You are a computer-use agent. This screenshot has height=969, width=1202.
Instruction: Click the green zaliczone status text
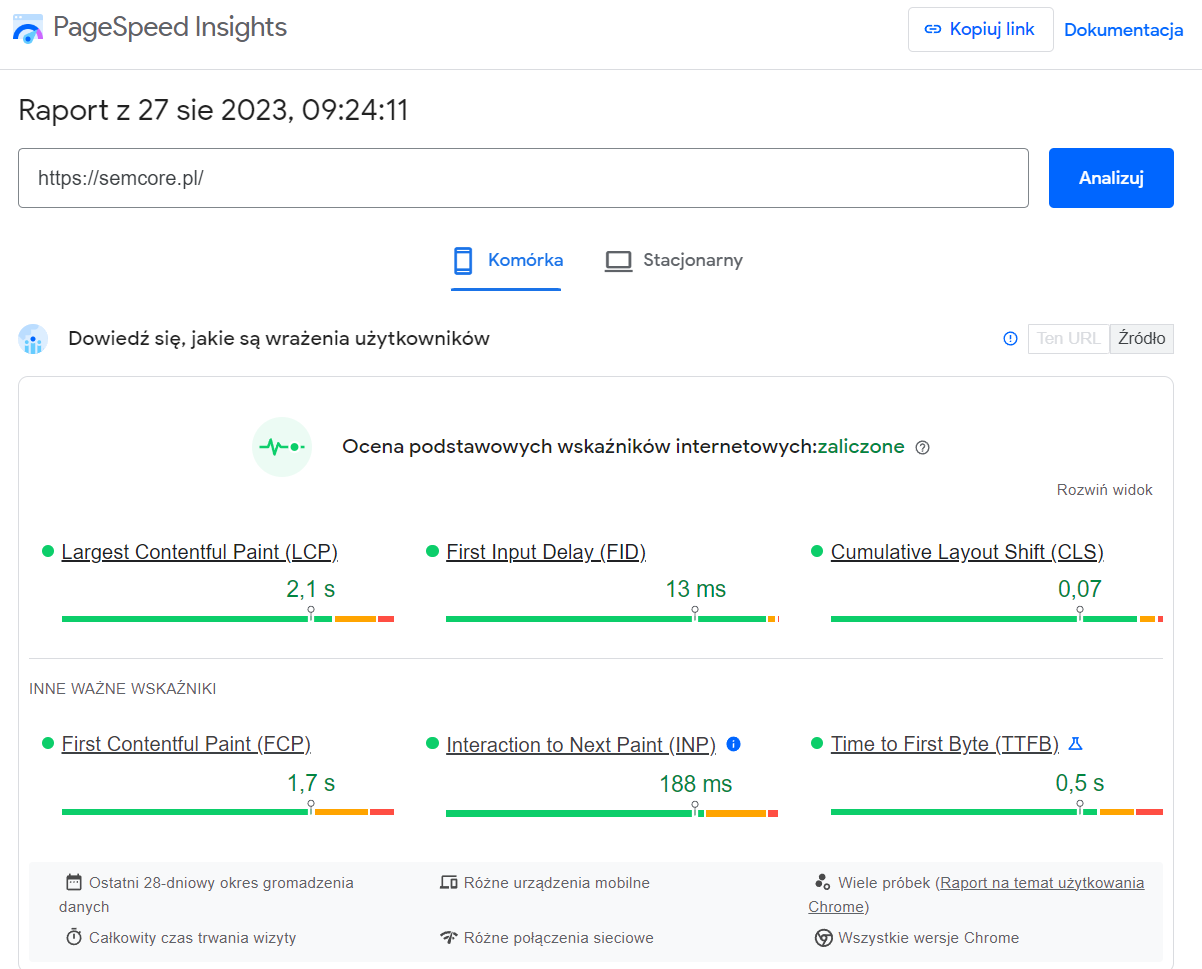[x=861, y=447]
